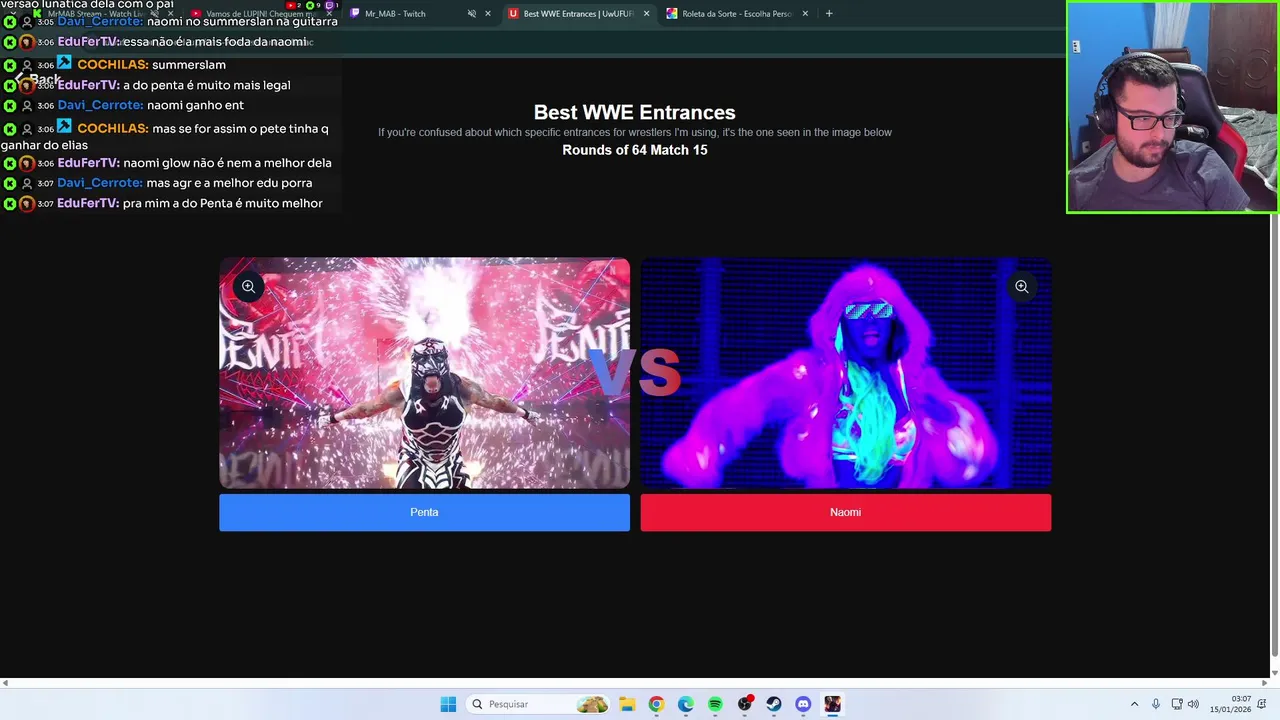Open the clock showing 03:07

coord(1230,704)
